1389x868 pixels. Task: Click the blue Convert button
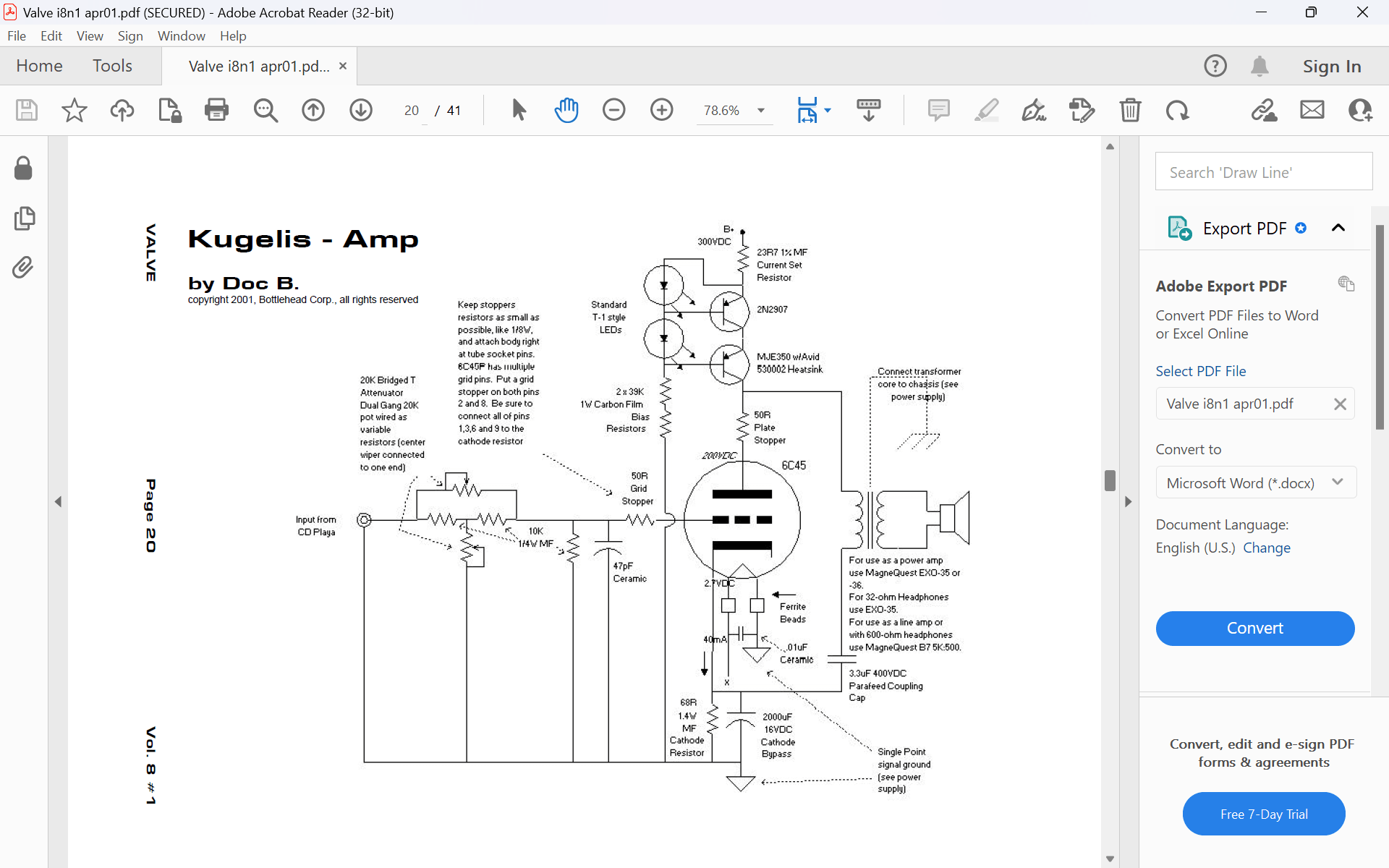pos(1255,628)
